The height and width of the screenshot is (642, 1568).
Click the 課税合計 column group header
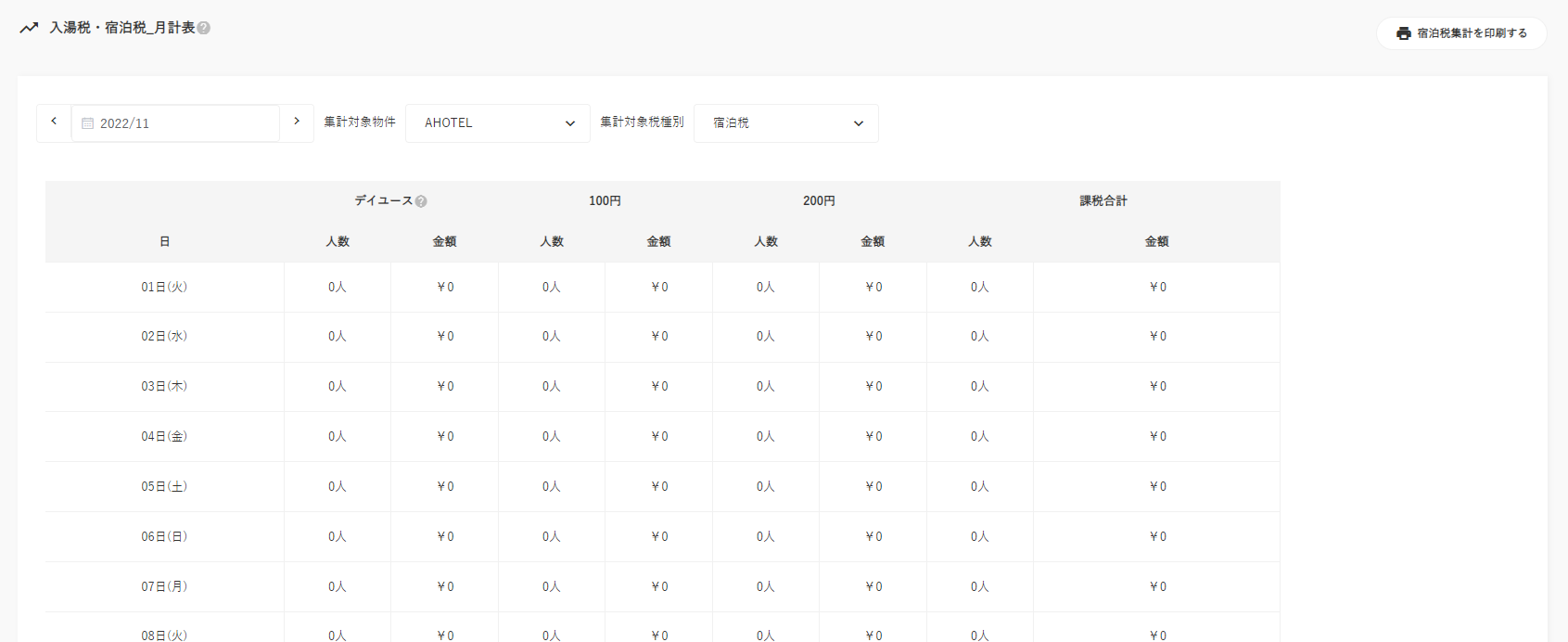[x=1103, y=201]
